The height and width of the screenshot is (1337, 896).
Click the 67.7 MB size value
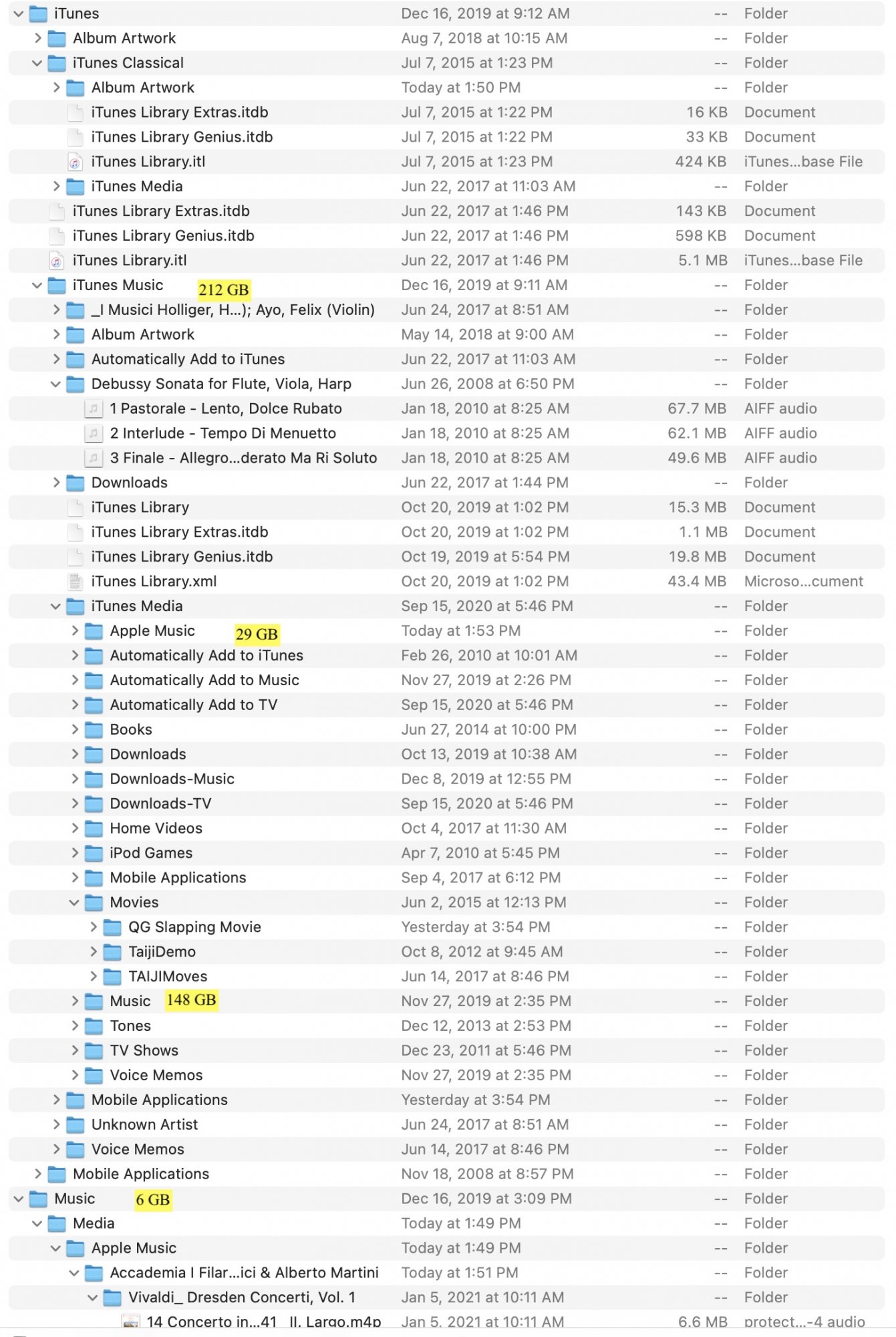[697, 408]
